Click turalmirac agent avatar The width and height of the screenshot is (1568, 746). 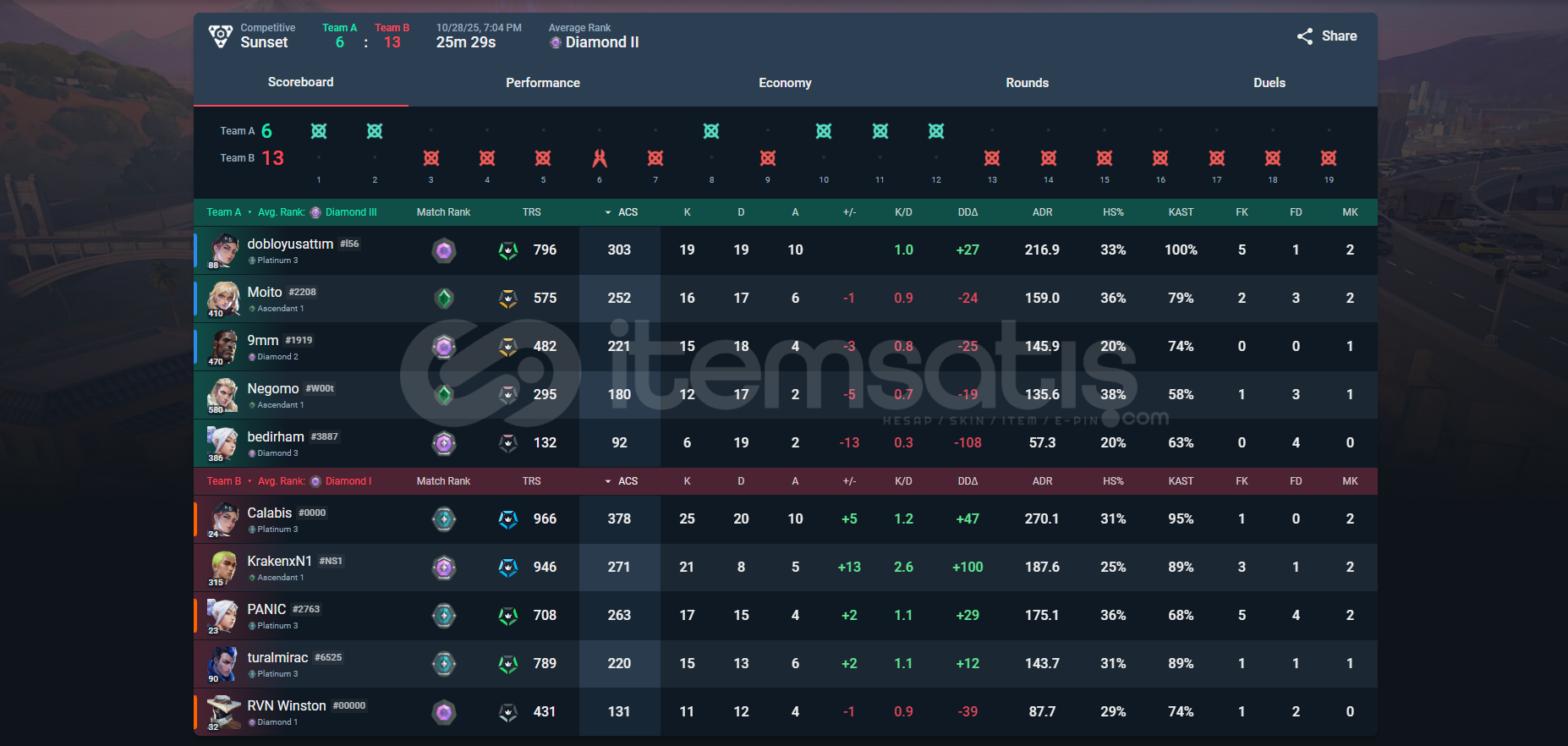pos(223,664)
